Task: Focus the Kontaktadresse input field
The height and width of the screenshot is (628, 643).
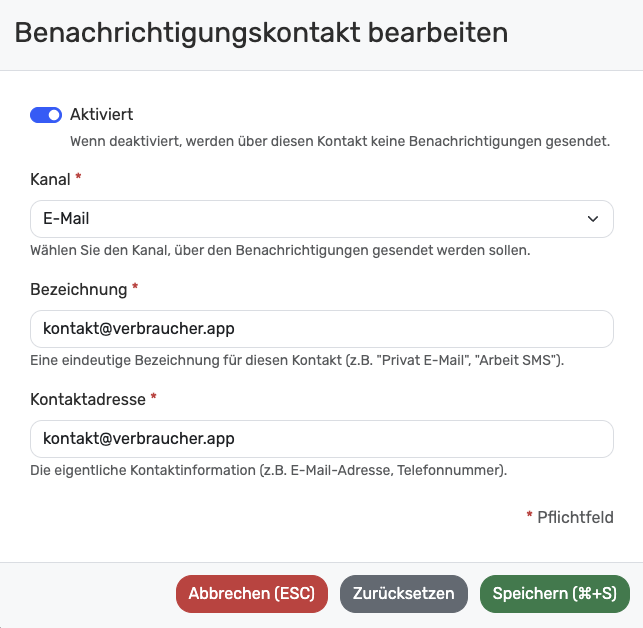Action: tap(321, 438)
